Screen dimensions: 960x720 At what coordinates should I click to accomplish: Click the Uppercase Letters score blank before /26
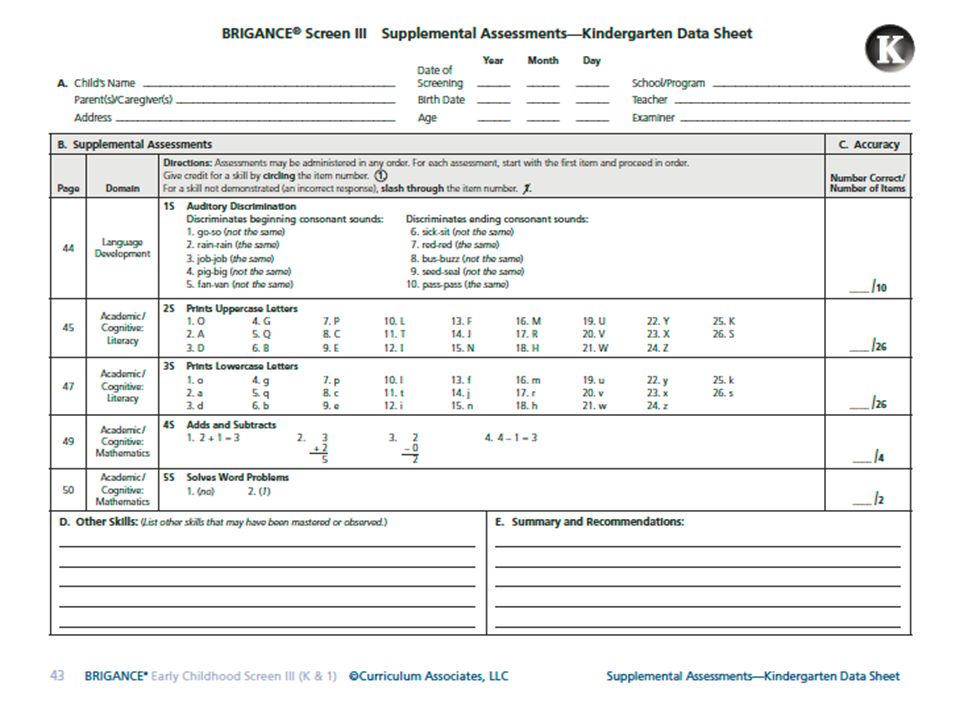[x=858, y=349]
